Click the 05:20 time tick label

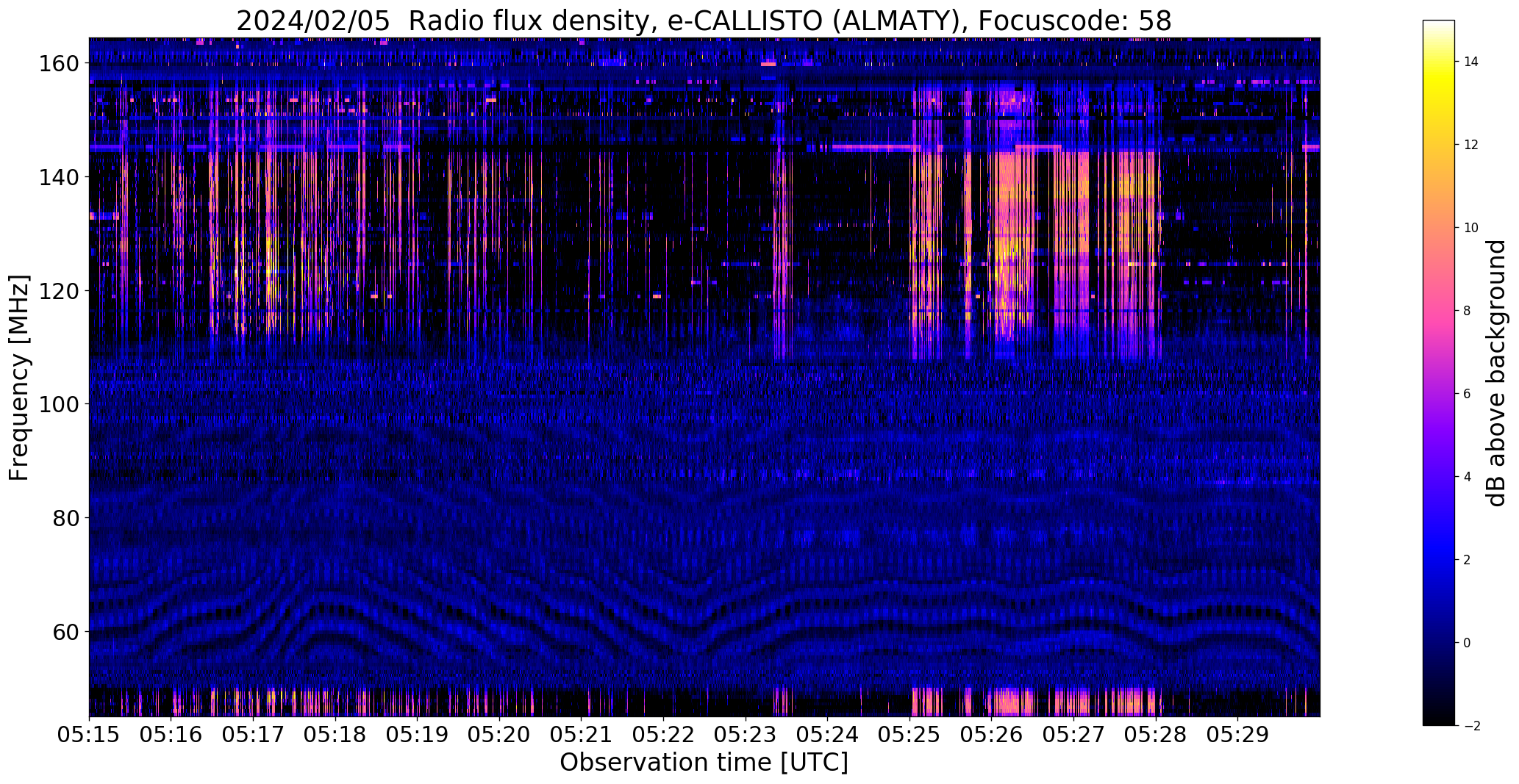click(x=499, y=735)
